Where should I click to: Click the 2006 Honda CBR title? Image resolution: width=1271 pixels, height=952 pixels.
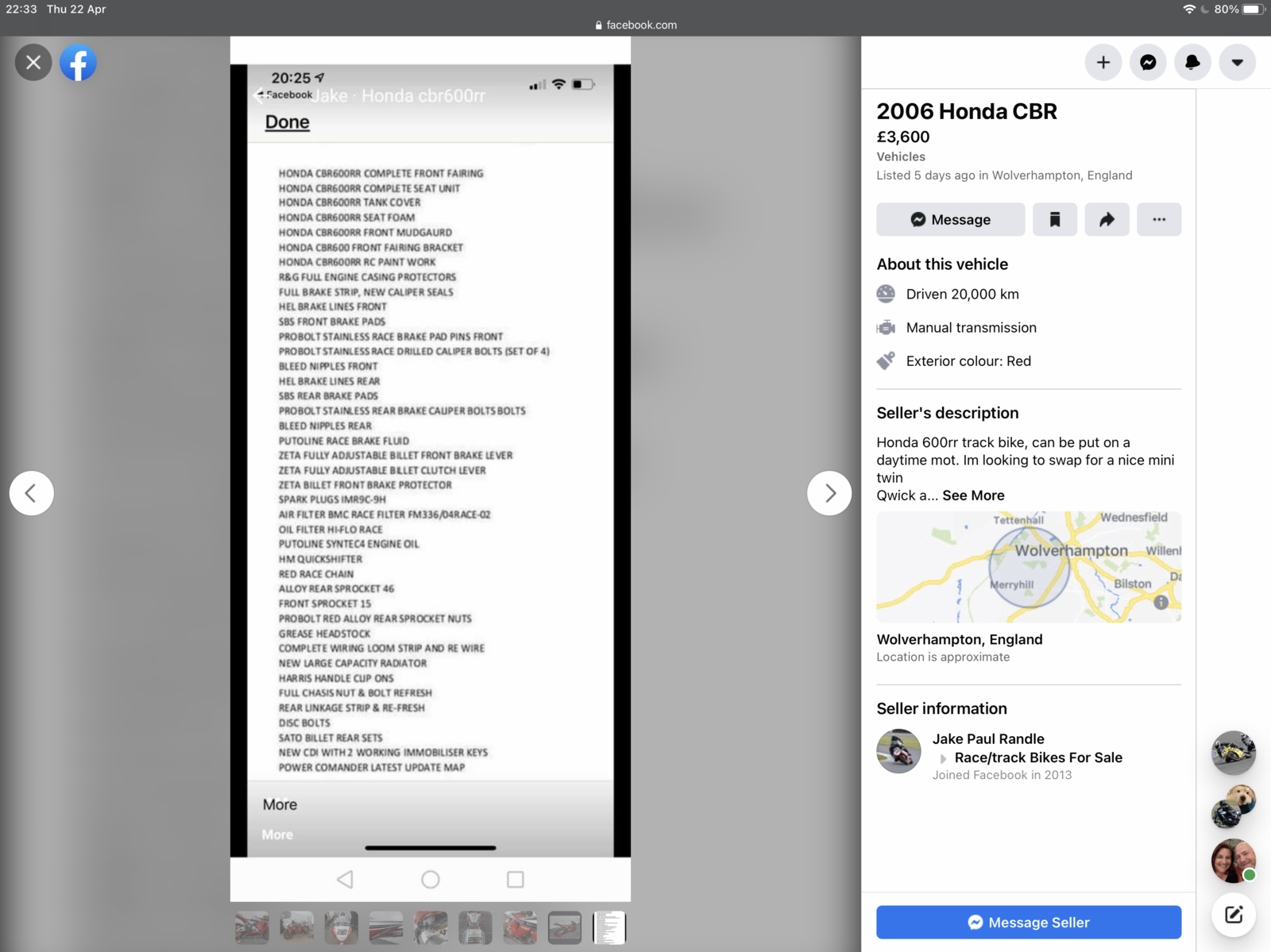coord(966,112)
